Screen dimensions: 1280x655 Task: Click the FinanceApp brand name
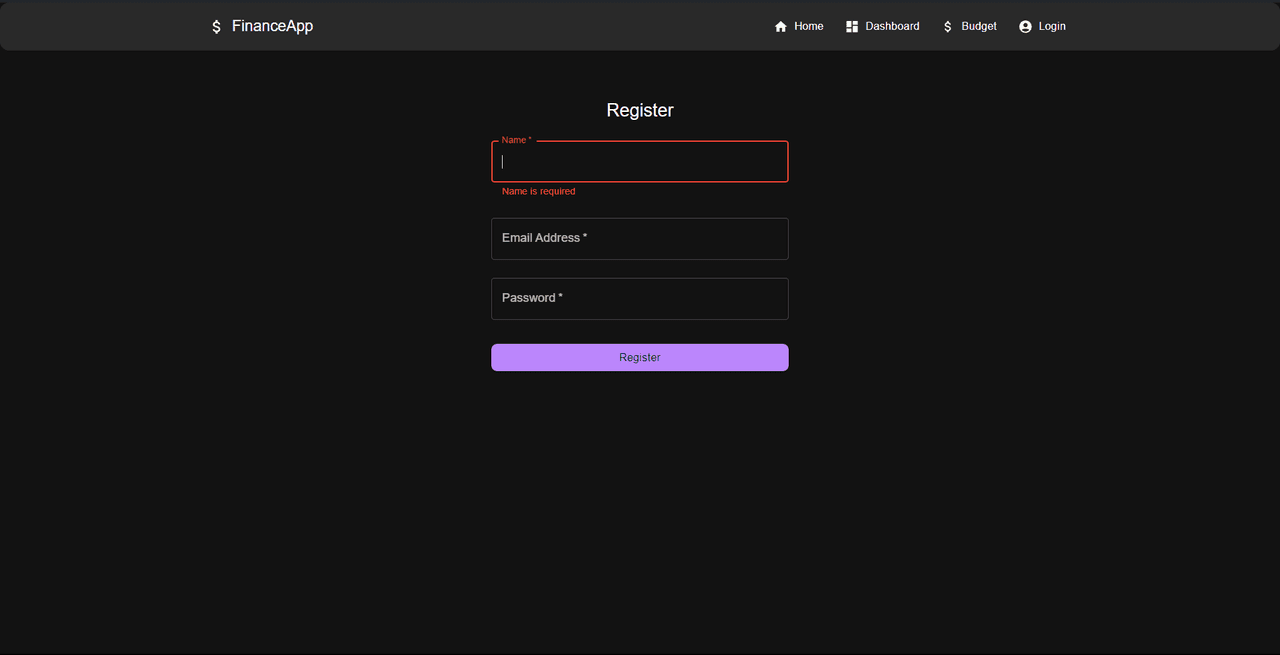pos(272,26)
